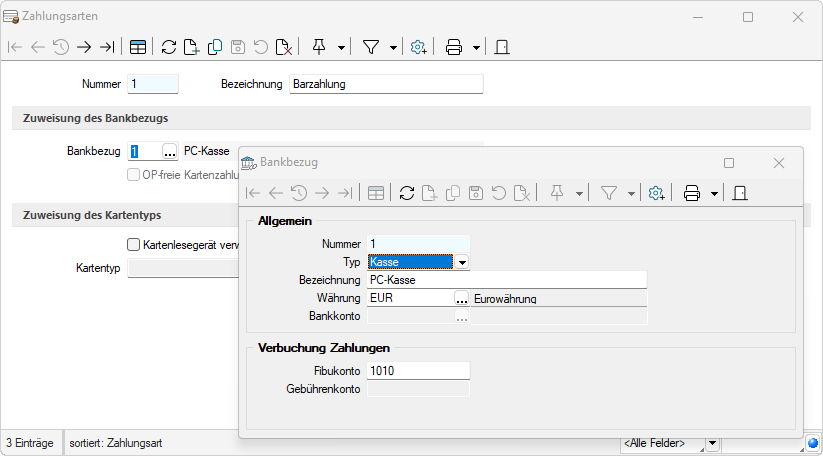The image size is (823, 456).
Task: Refresh data in Bankbezug window toolbar
Action: 406,193
